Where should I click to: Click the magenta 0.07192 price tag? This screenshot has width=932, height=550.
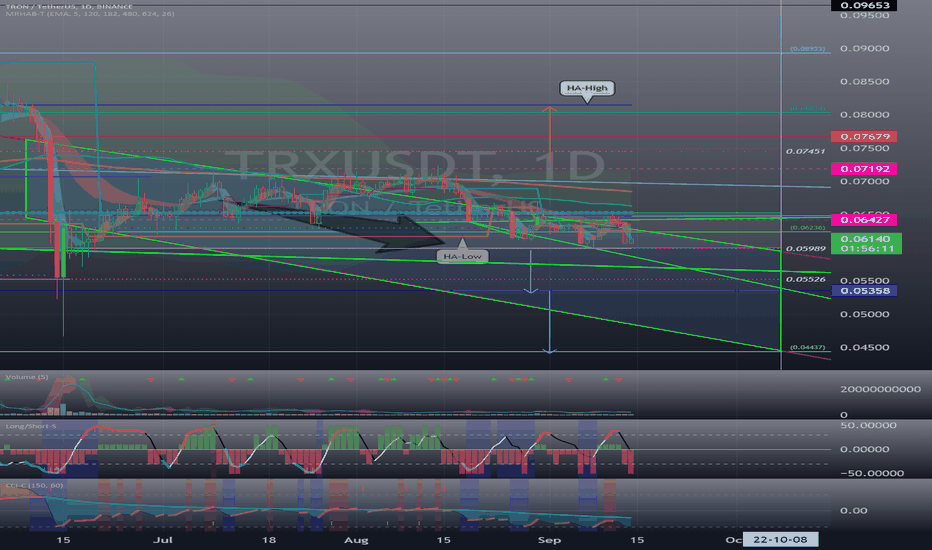tap(864, 169)
